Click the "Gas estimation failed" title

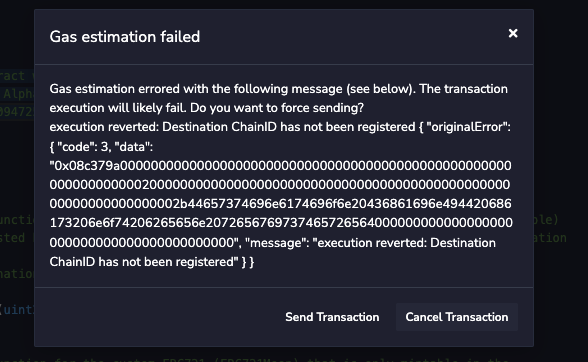coord(125,37)
